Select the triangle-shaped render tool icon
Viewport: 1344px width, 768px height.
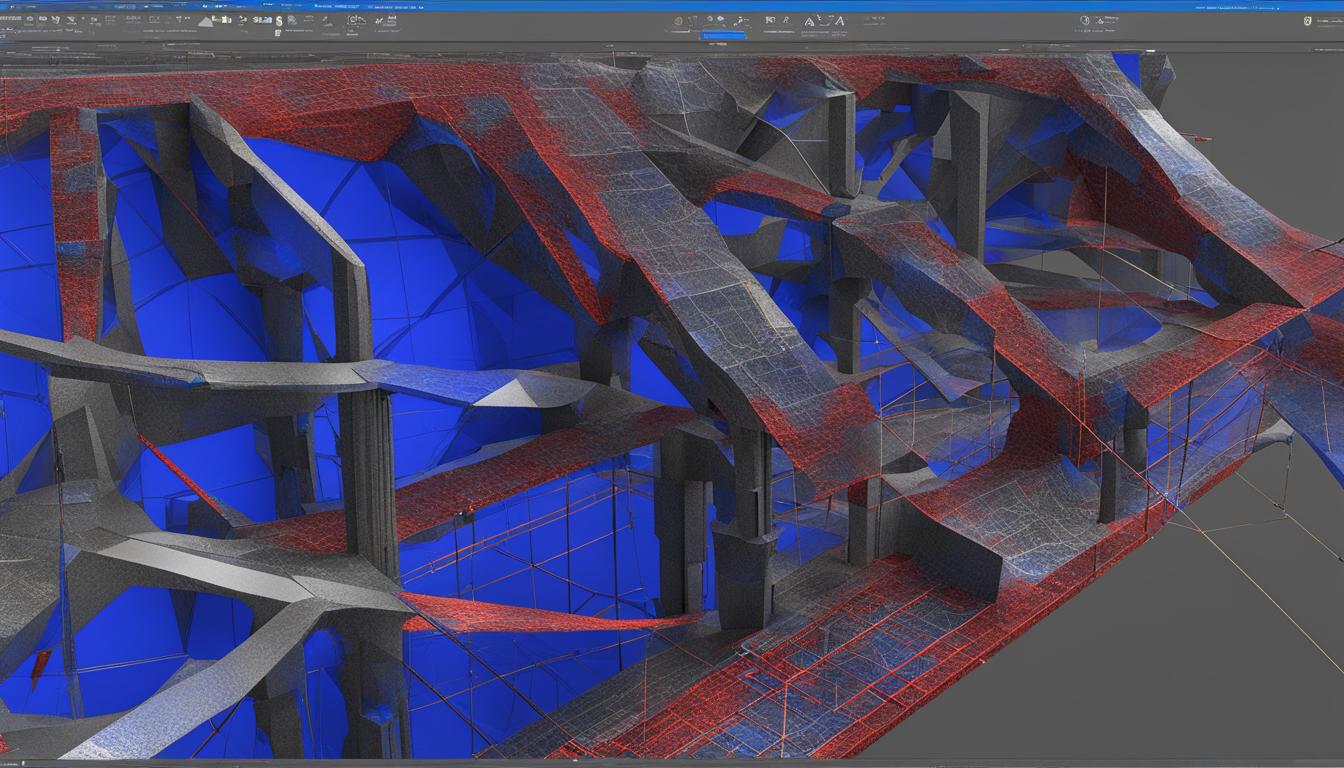click(x=205, y=20)
